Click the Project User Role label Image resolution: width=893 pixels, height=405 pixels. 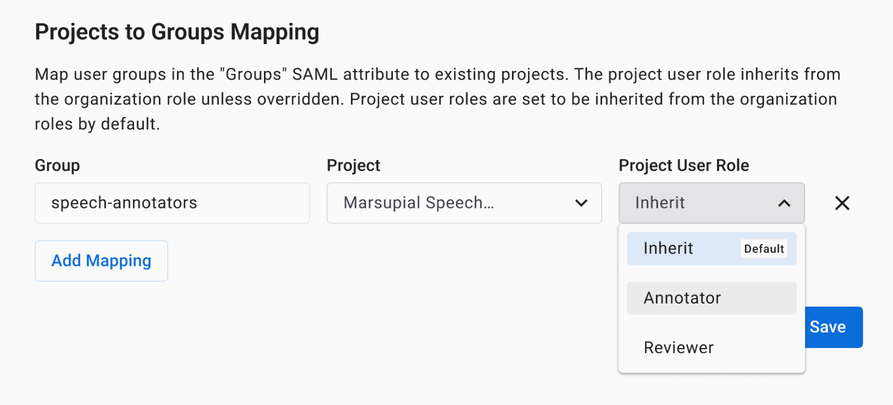683,165
